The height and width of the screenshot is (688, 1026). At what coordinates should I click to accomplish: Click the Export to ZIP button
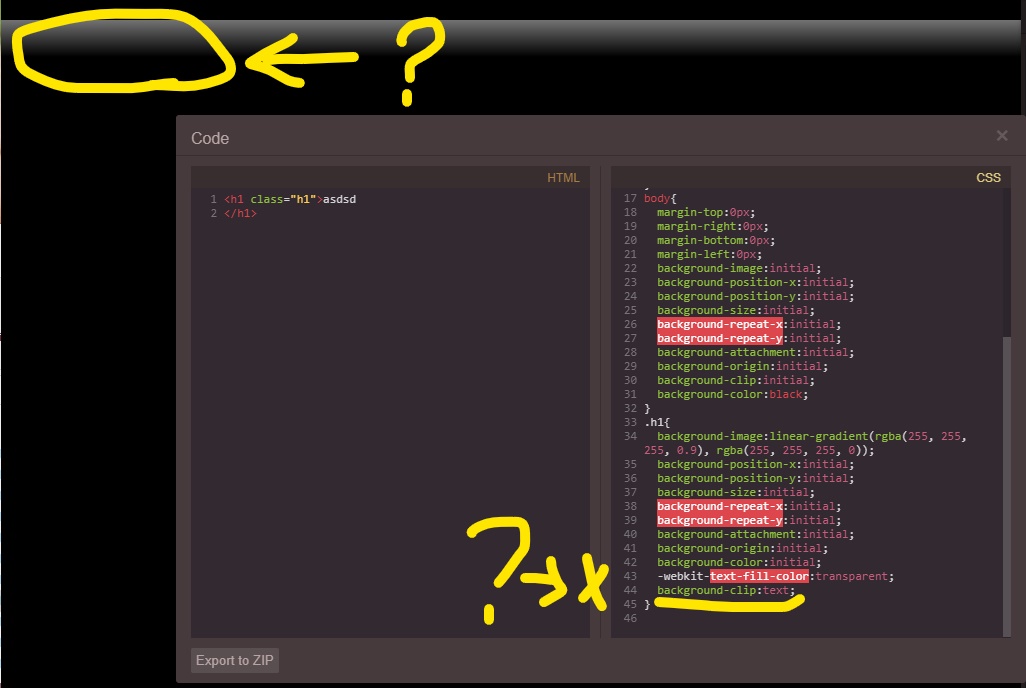tap(235, 661)
